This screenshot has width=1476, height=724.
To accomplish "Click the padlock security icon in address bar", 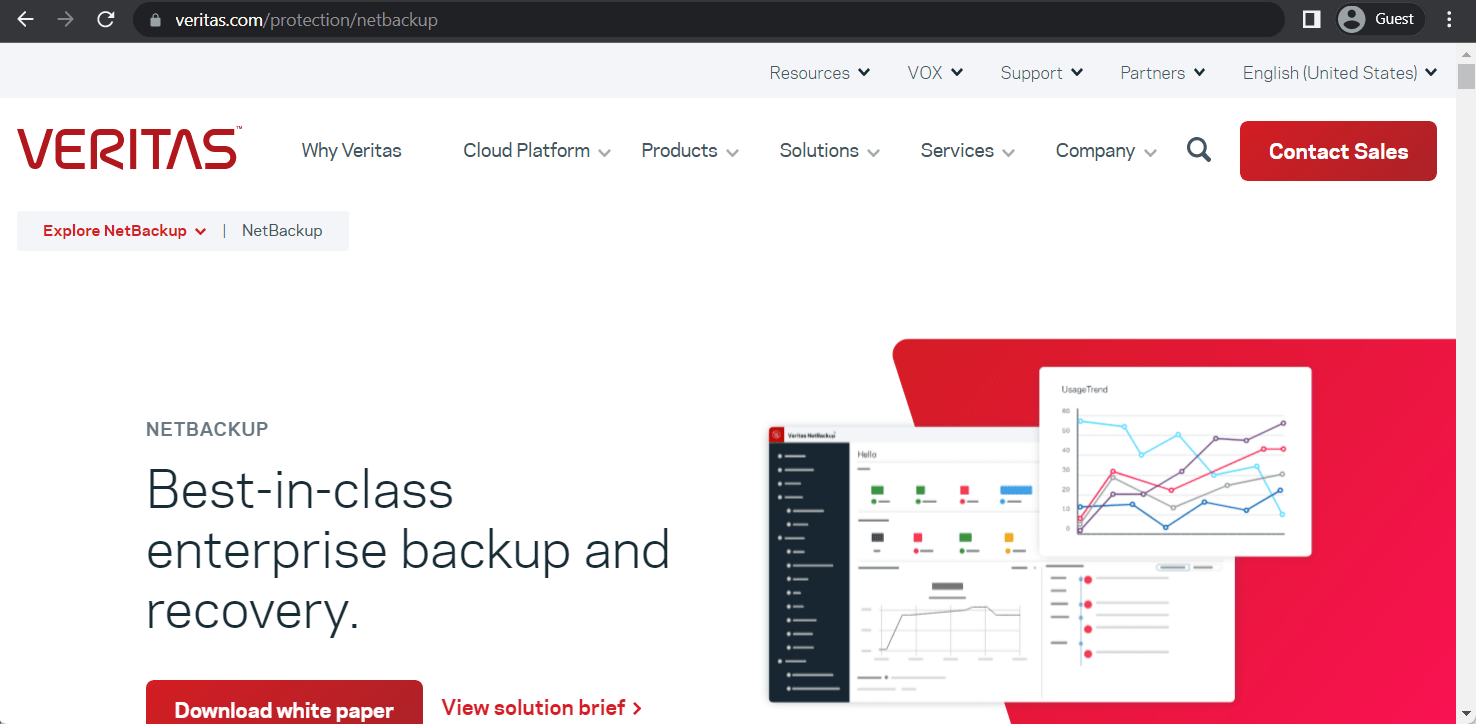I will [x=154, y=18].
